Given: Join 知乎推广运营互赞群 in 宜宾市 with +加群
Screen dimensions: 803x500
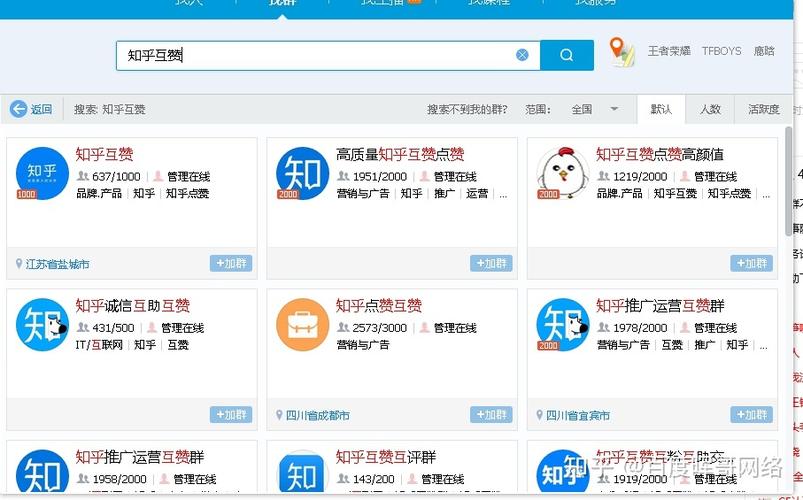Looking at the screenshot, I should tap(751, 414).
